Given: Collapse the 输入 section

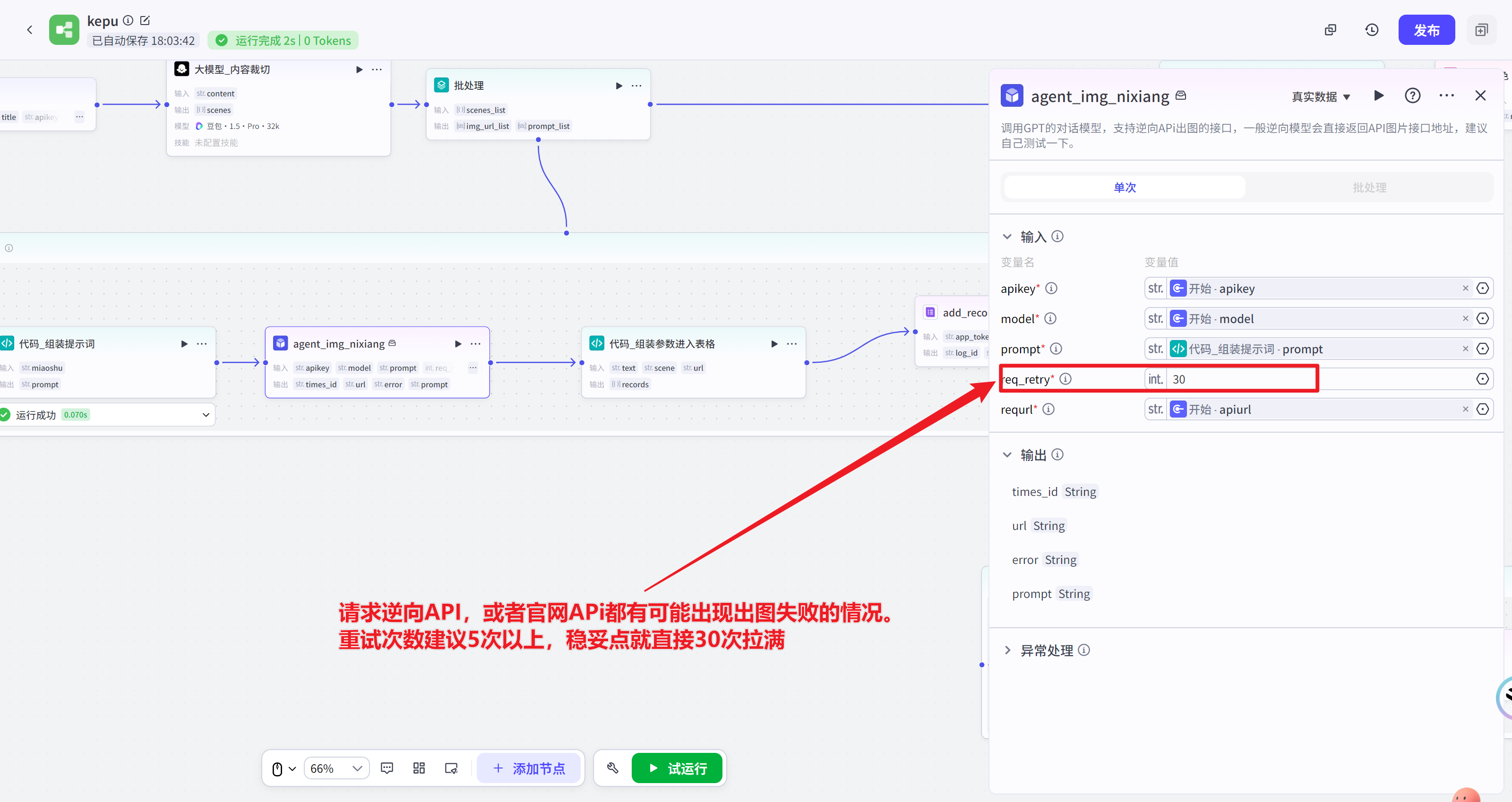Looking at the screenshot, I should [x=1007, y=237].
